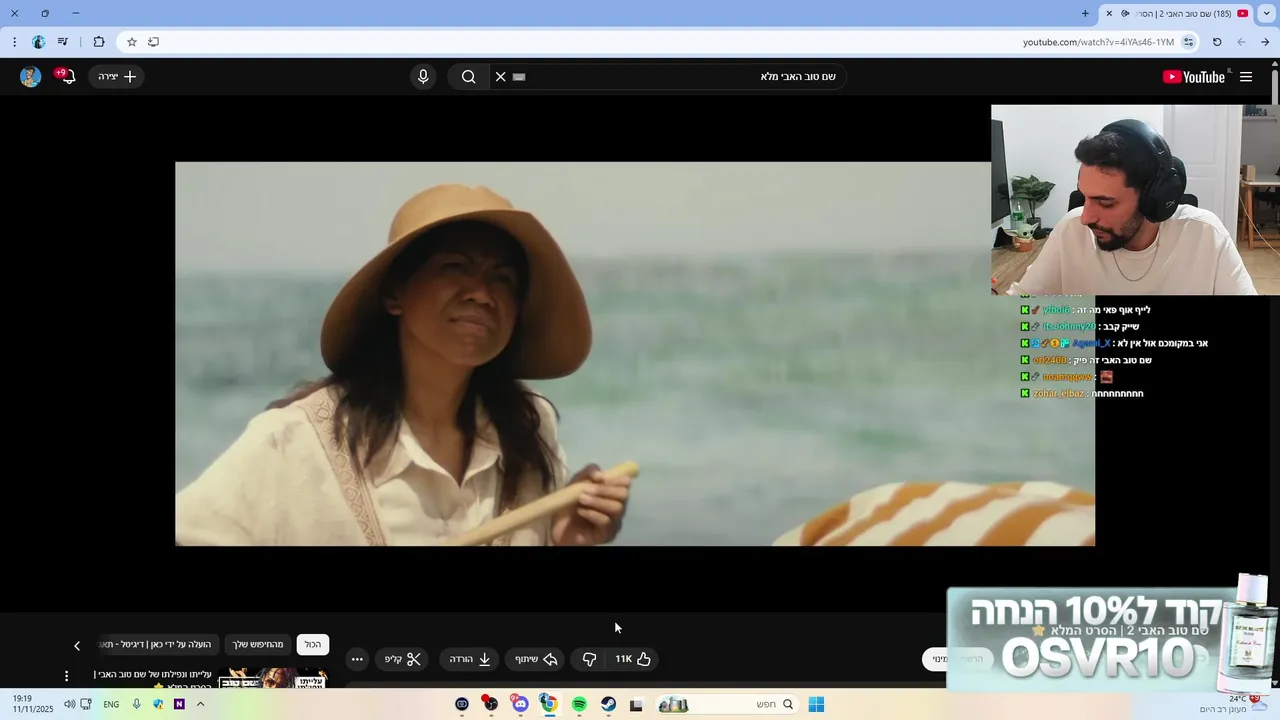Open the YouTube hamburger guide menu
This screenshot has height=720, width=1280.
1246,77
